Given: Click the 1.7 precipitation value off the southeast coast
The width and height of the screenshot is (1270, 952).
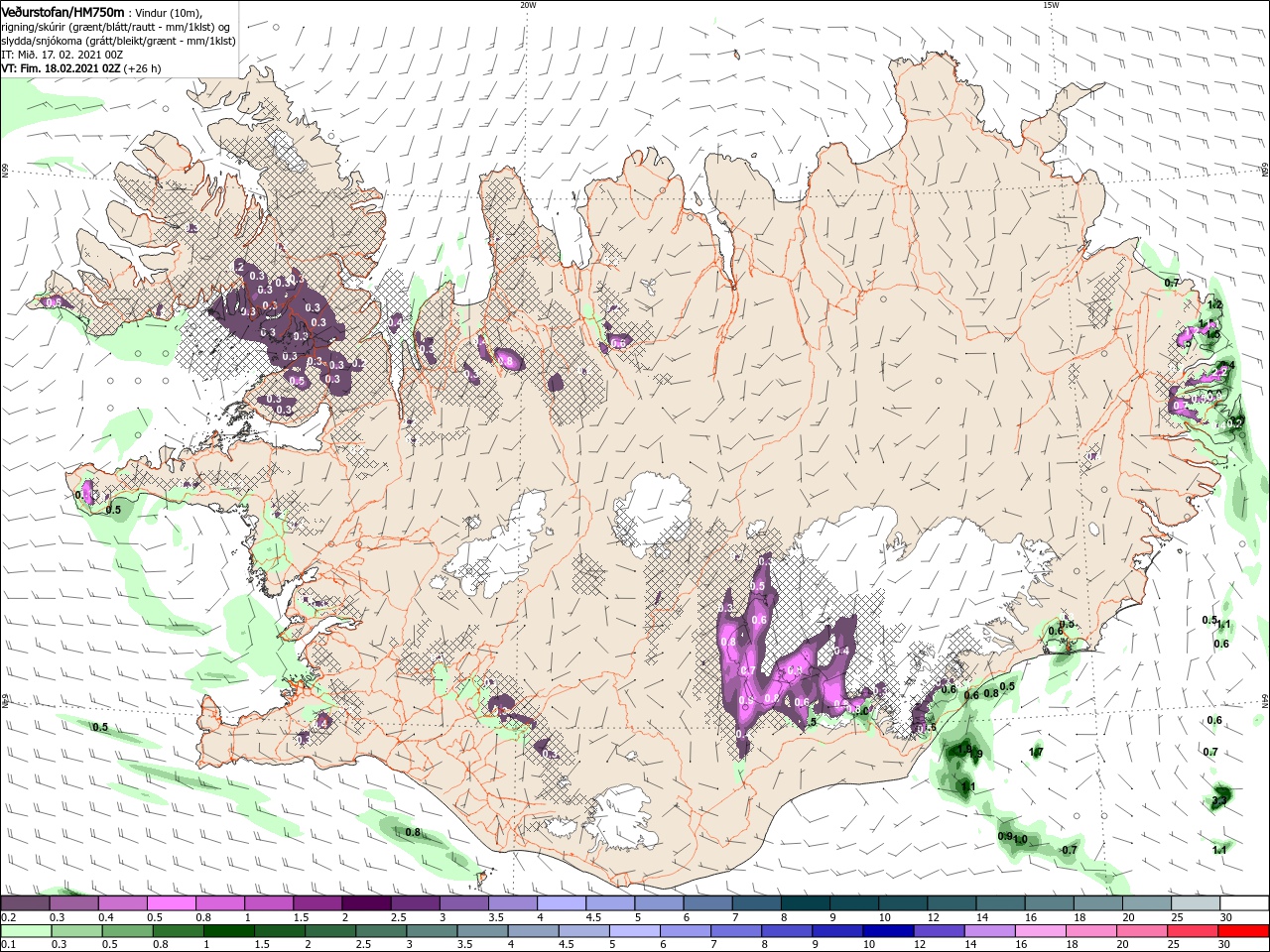Looking at the screenshot, I should tap(1036, 753).
